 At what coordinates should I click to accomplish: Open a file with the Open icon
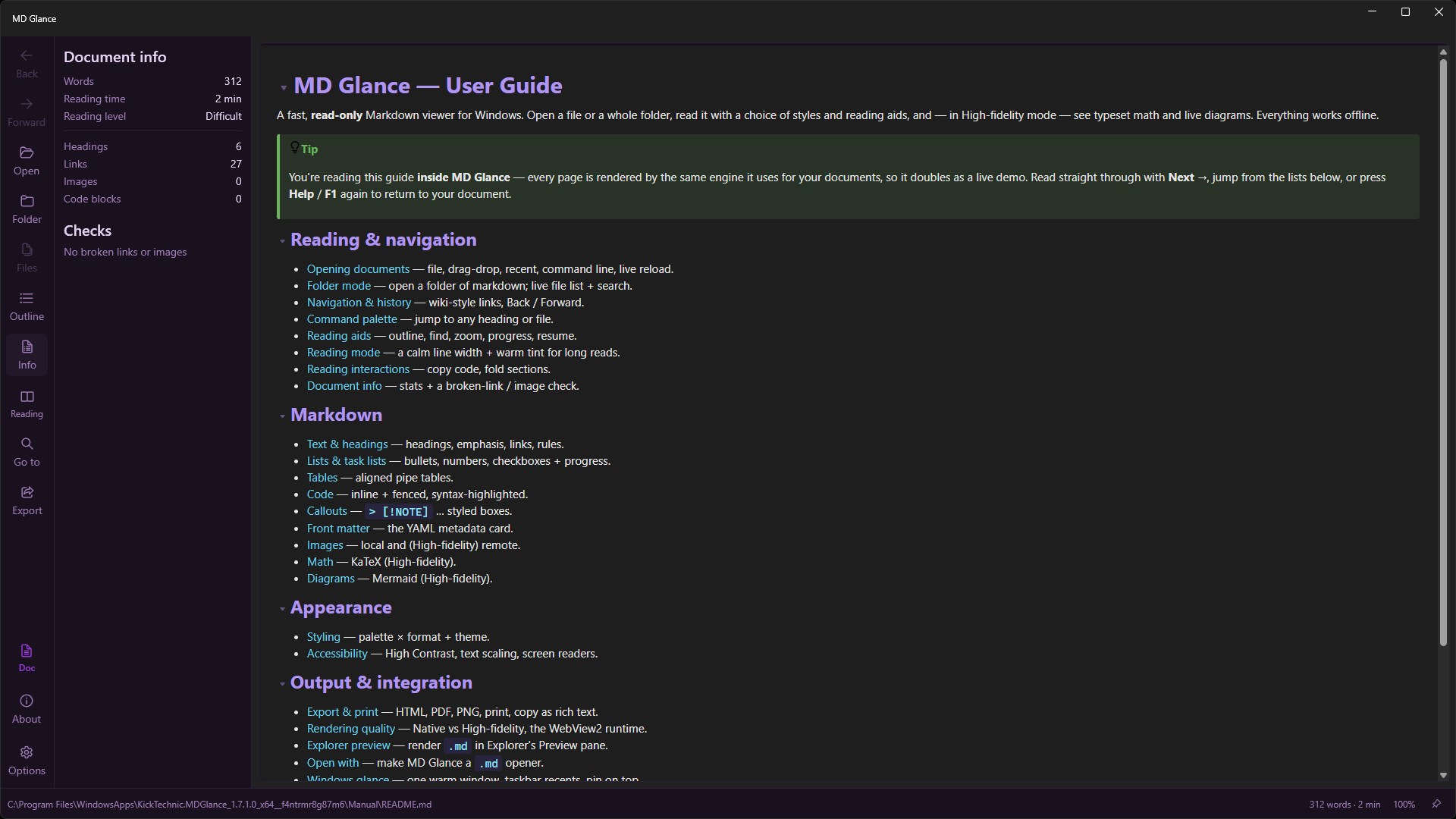pos(27,161)
